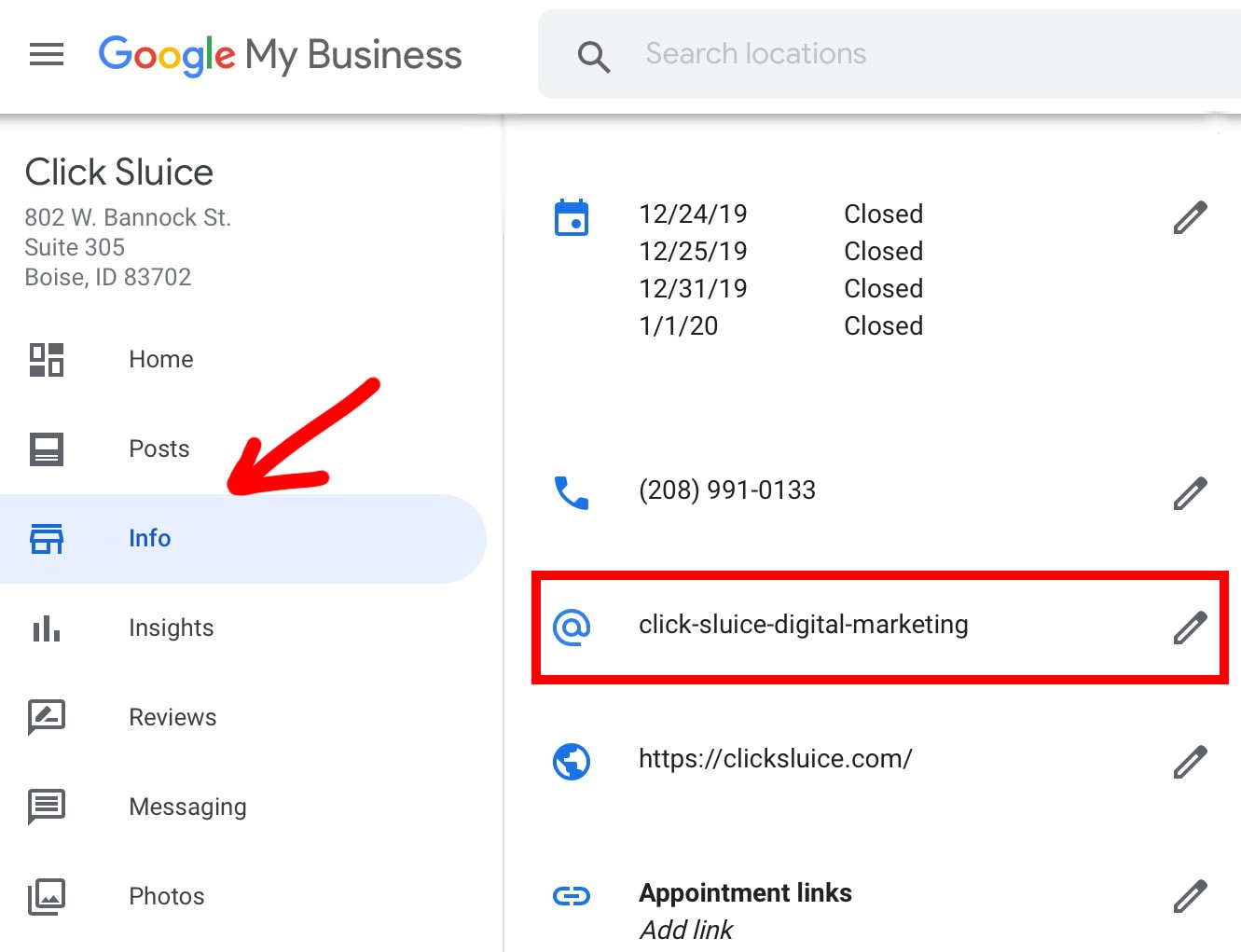
Task: Edit the short name via pencil icon
Action: [x=1191, y=628]
